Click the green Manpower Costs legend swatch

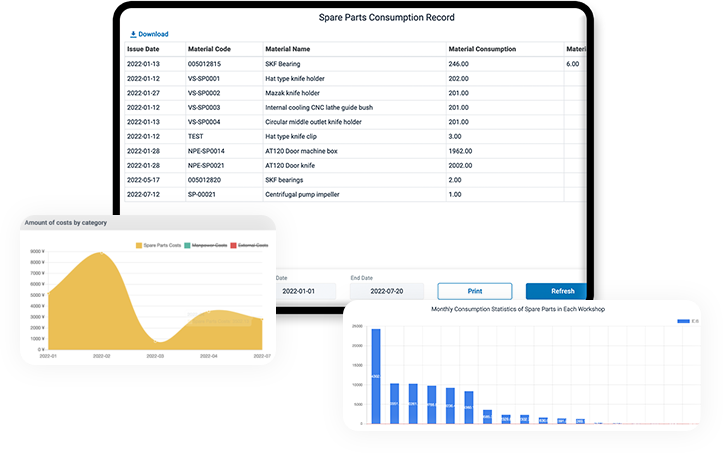click(185, 245)
